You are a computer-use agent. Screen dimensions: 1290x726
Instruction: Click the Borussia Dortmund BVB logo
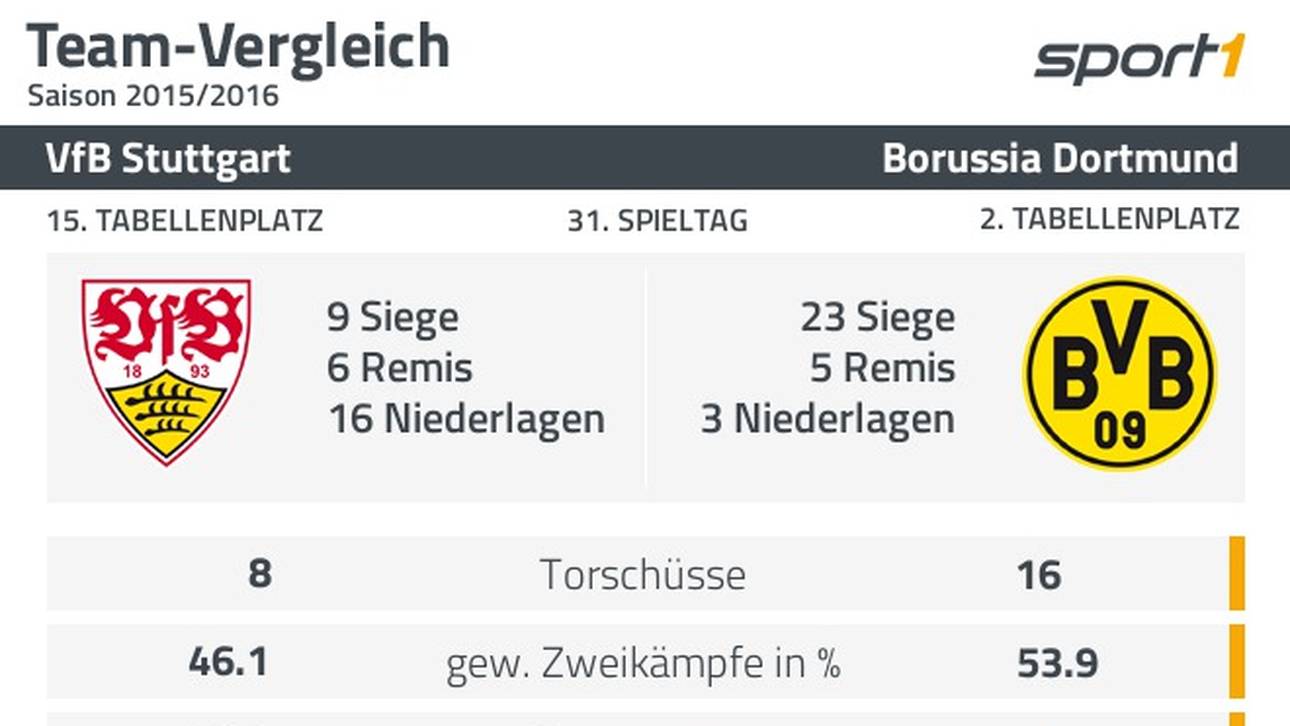(1120, 373)
